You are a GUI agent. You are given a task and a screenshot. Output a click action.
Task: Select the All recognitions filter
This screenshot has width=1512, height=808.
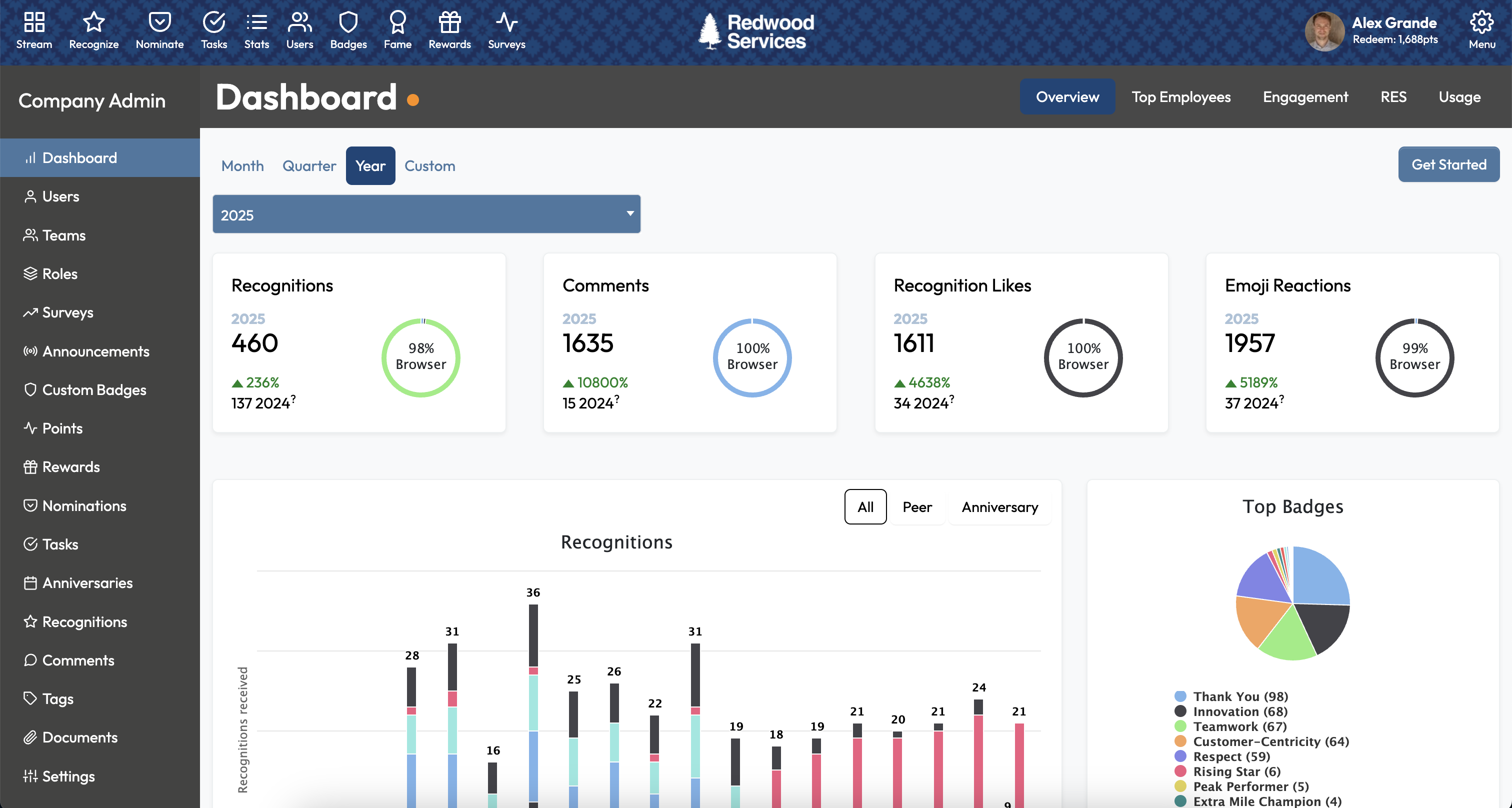pyautogui.click(x=865, y=507)
